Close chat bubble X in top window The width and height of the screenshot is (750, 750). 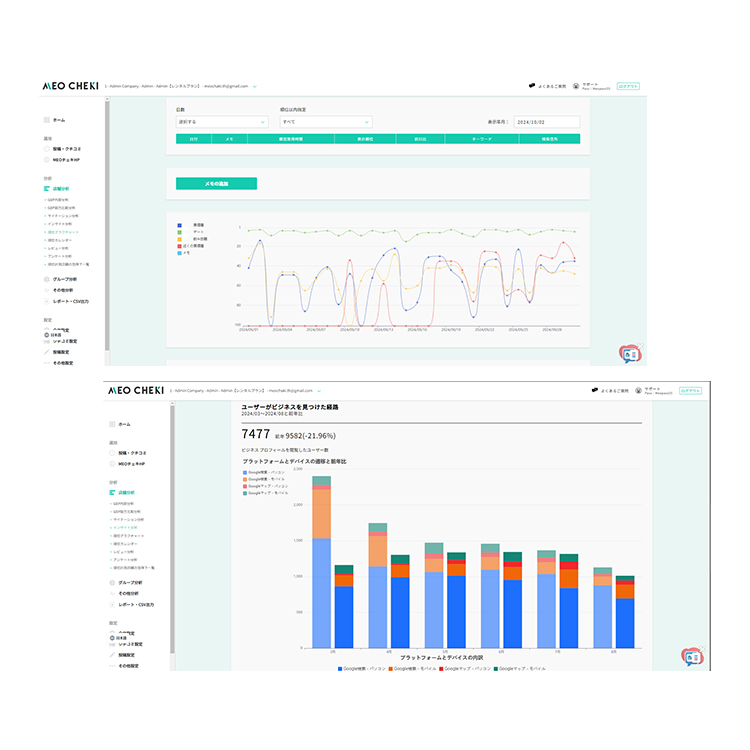coord(641,346)
